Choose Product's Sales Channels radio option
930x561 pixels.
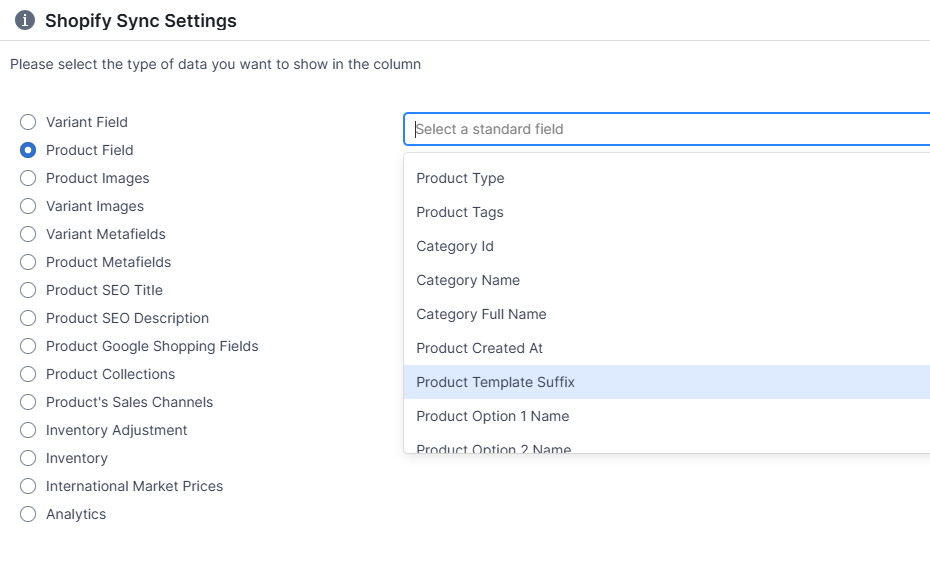(28, 402)
